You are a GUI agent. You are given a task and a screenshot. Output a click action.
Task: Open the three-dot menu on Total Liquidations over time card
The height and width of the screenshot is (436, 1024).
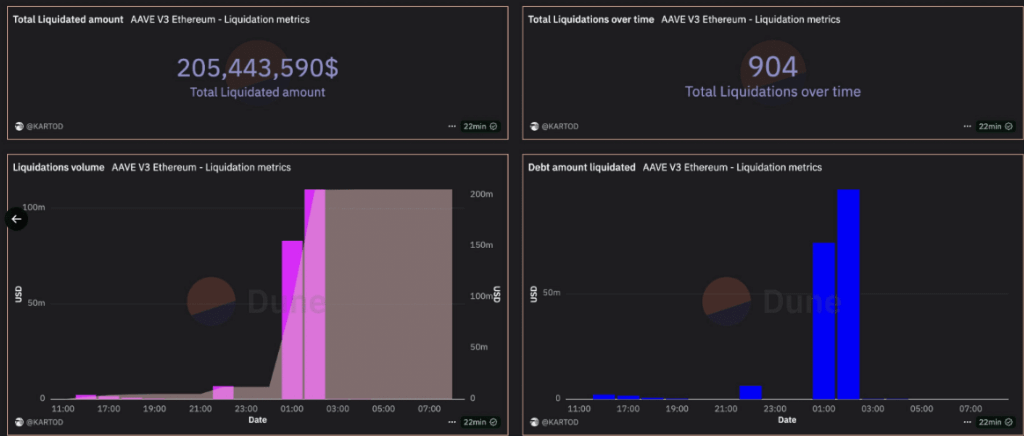point(967,127)
